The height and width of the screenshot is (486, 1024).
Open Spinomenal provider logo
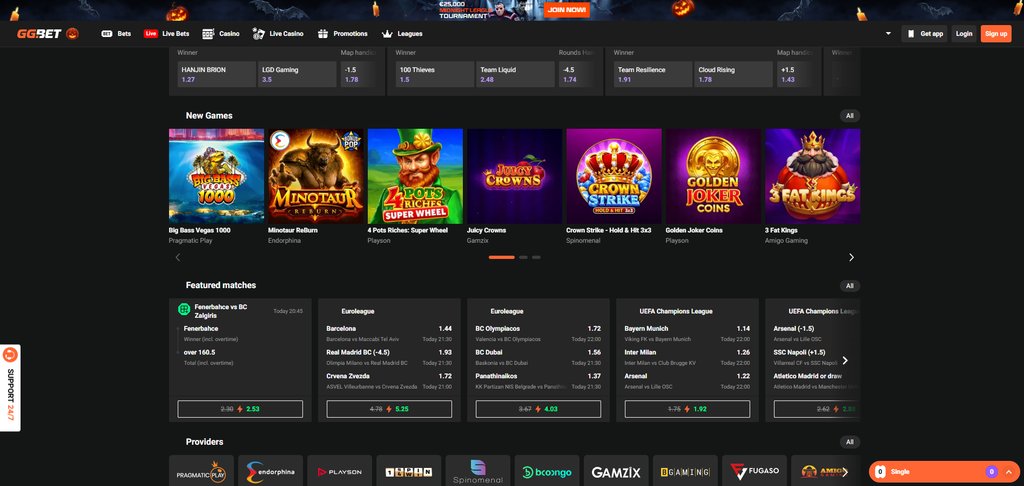(478, 472)
